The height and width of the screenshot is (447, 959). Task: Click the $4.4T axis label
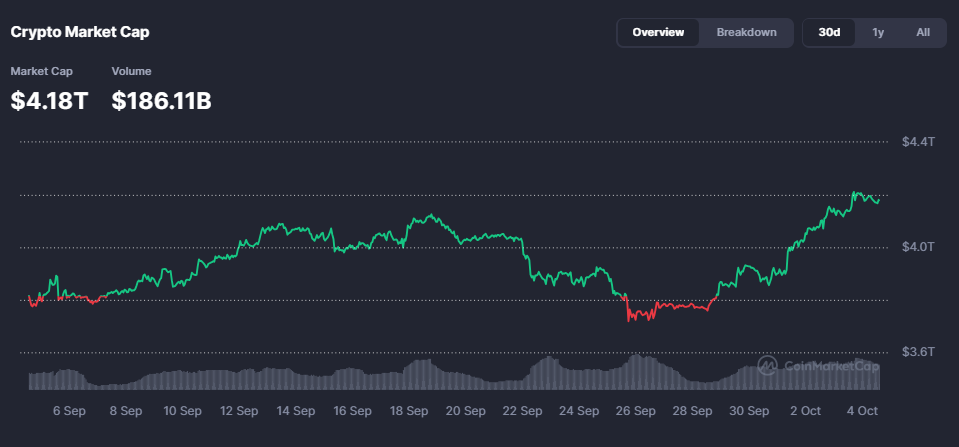pos(917,142)
